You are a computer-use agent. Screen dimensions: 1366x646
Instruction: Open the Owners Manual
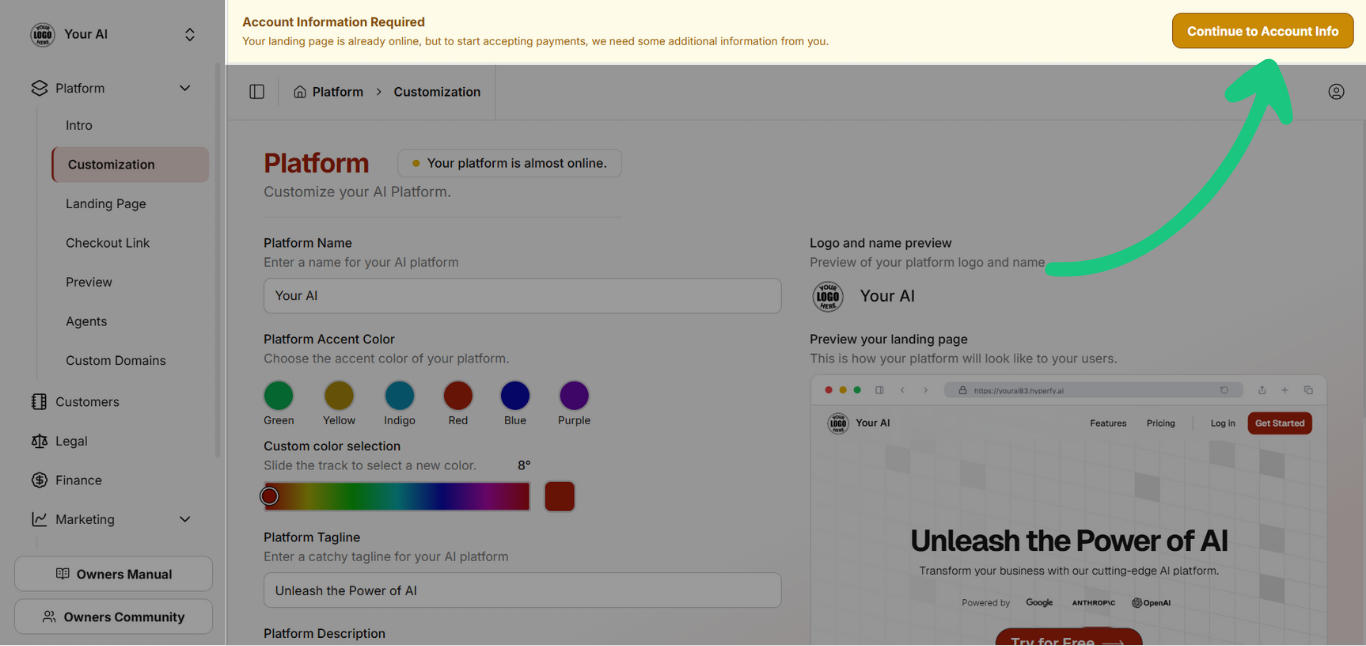click(113, 574)
